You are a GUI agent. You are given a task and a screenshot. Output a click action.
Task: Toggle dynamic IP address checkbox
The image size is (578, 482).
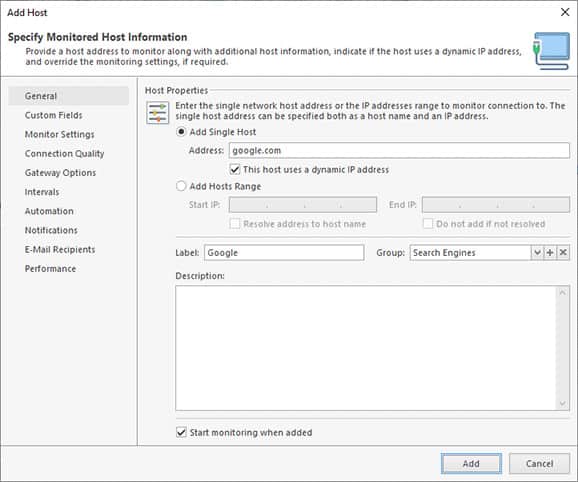click(x=235, y=170)
